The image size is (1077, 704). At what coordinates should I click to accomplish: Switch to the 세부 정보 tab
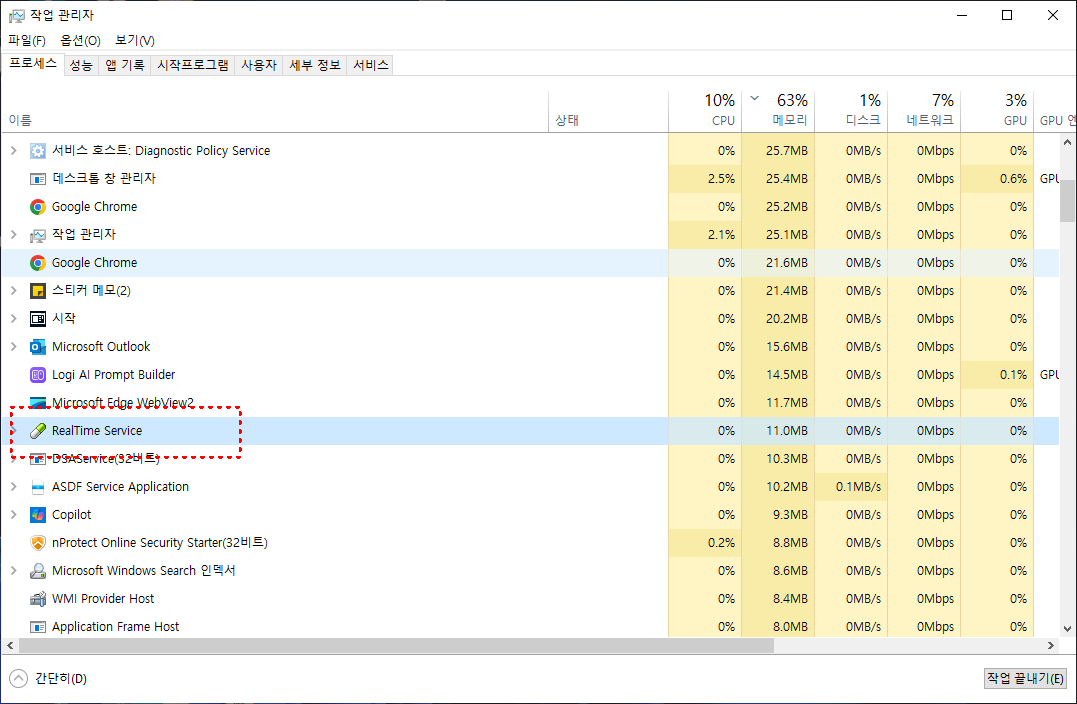tap(315, 65)
